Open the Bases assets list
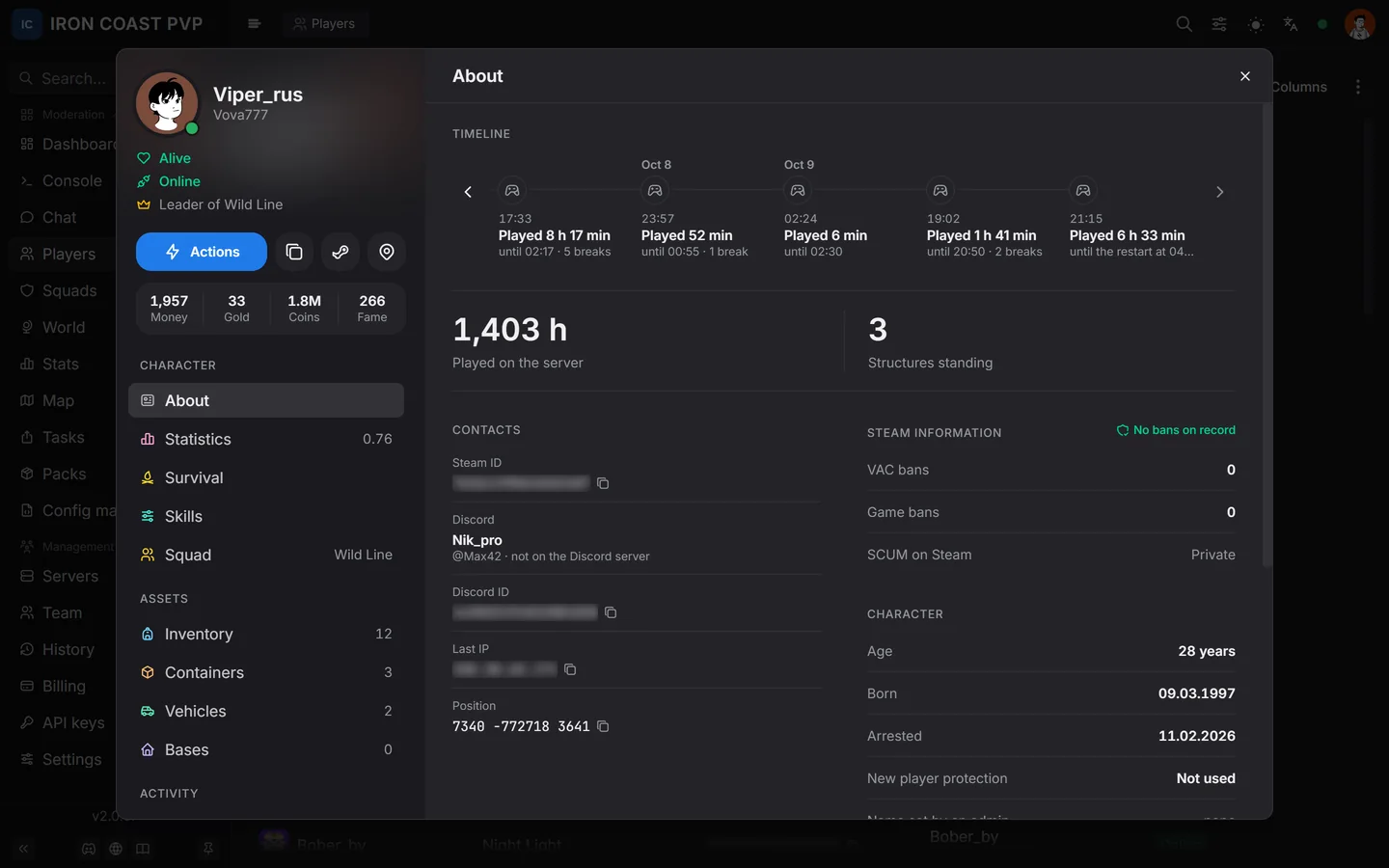Viewport: 1389px width, 868px height. pos(266,749)
